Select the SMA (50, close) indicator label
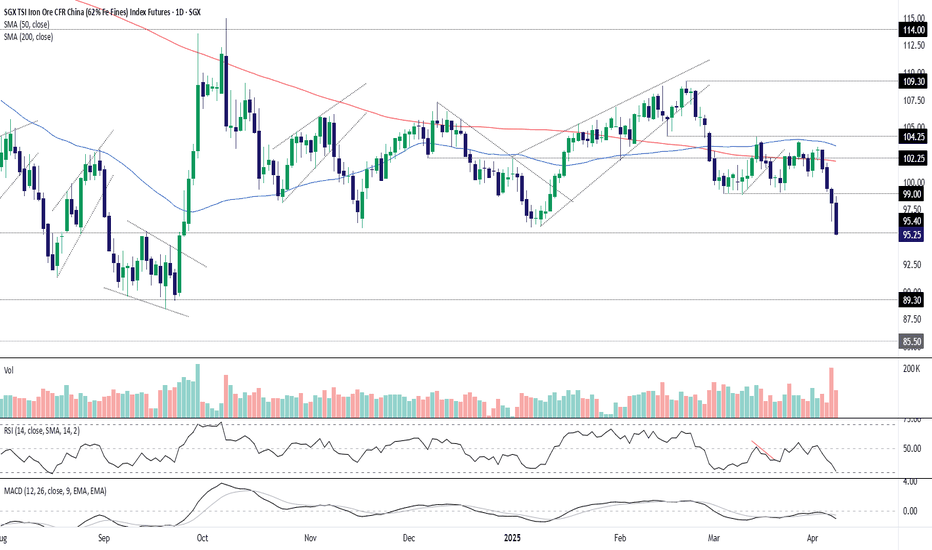Screen dimensions: 932x550 (x=27, y=24)
